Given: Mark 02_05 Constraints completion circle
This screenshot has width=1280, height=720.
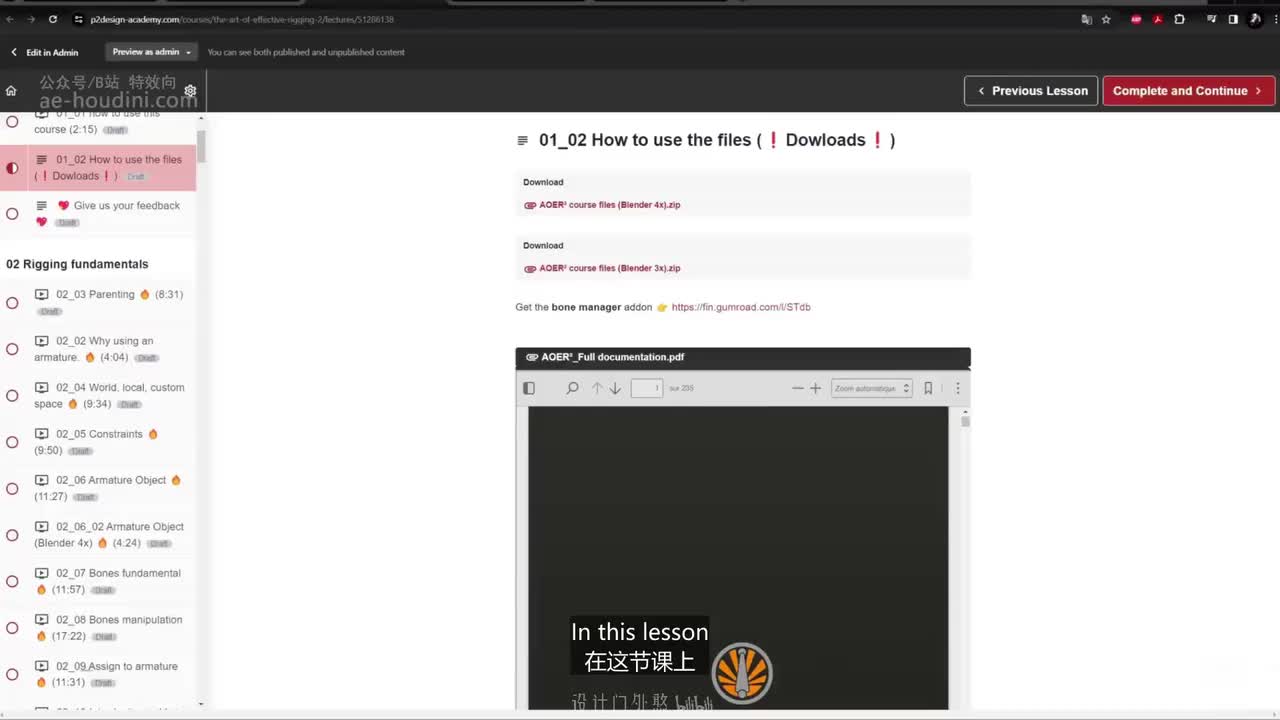Looking at the screenshot, I should tap(12, 442).
